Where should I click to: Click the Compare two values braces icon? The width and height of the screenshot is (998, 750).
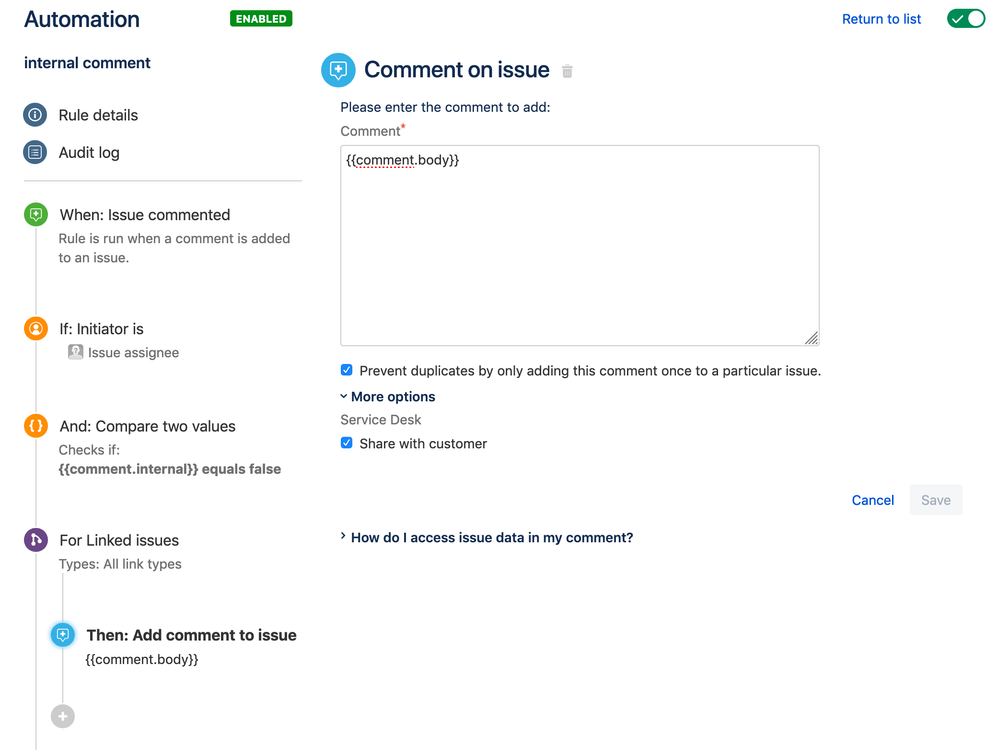point(36,426)
